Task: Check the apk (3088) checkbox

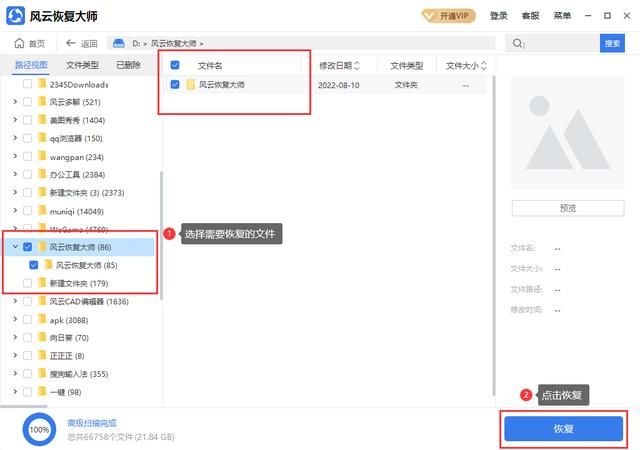Action: click(27, 320)
